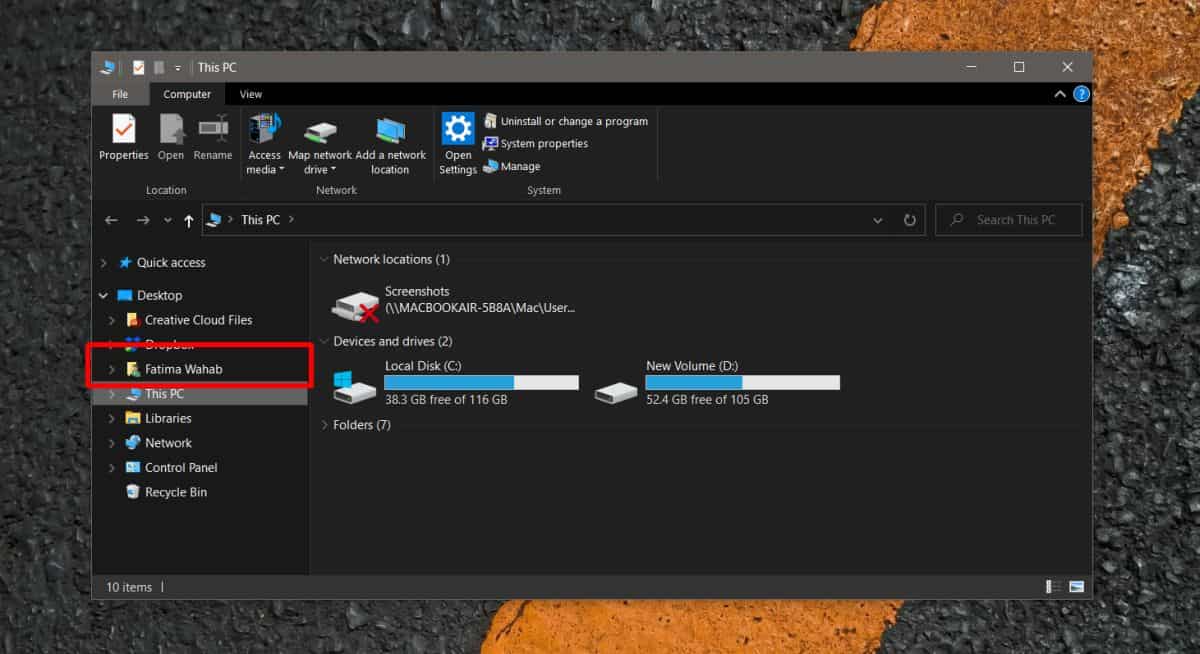
Task: Click Uninstall or change a program
Action: [x=567, y=120]
